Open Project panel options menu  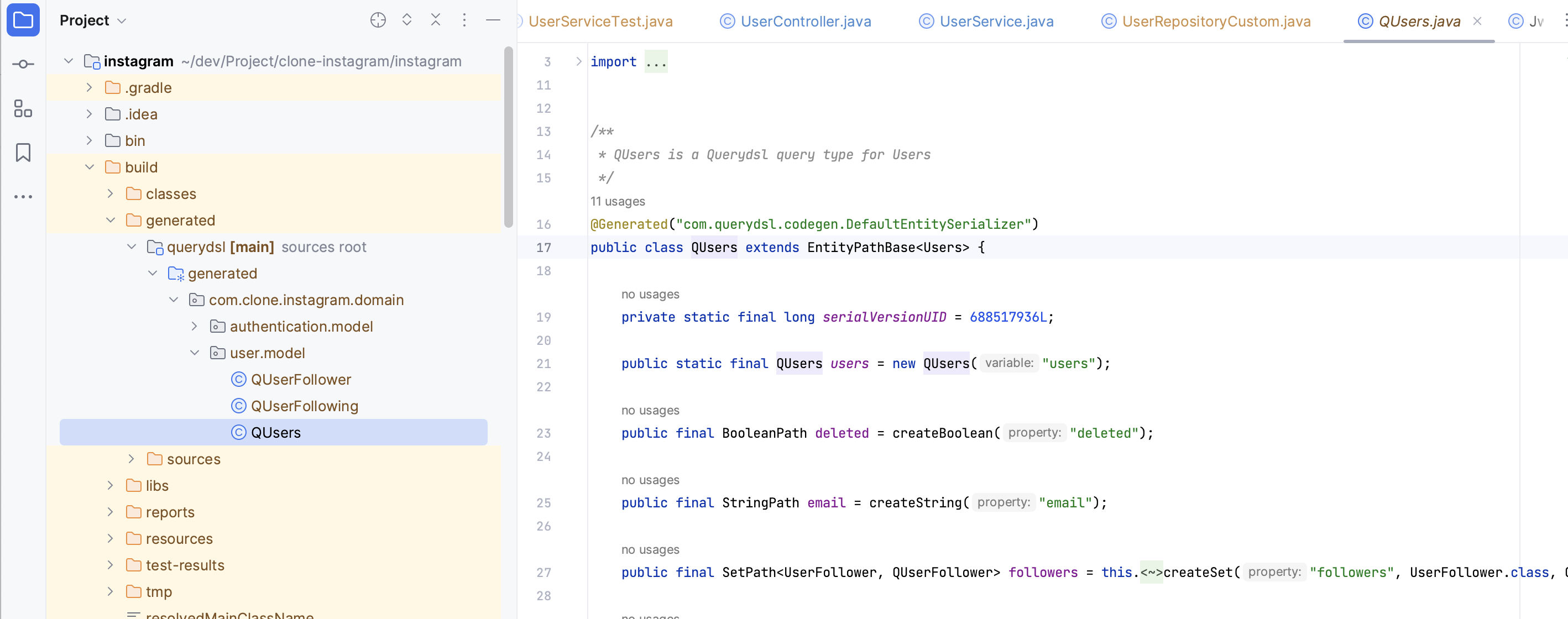tap(464, 20)
